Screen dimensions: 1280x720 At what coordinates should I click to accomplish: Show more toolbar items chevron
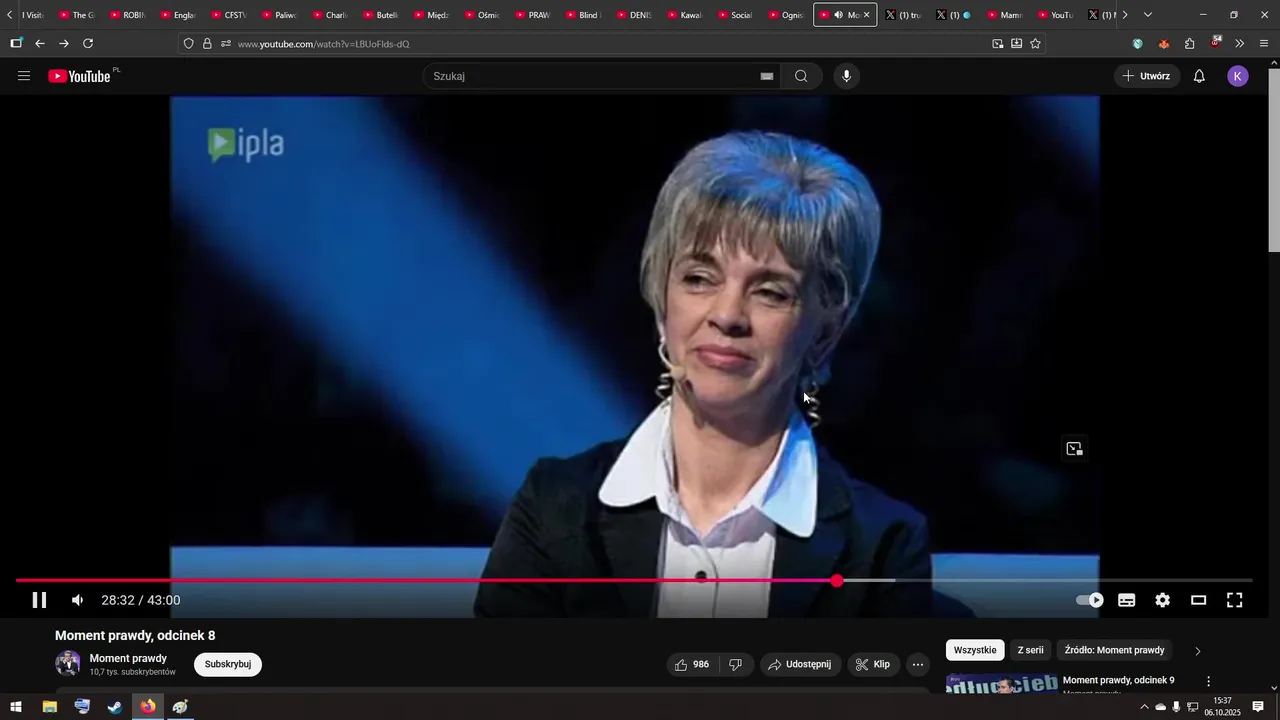pos(1240,44)
